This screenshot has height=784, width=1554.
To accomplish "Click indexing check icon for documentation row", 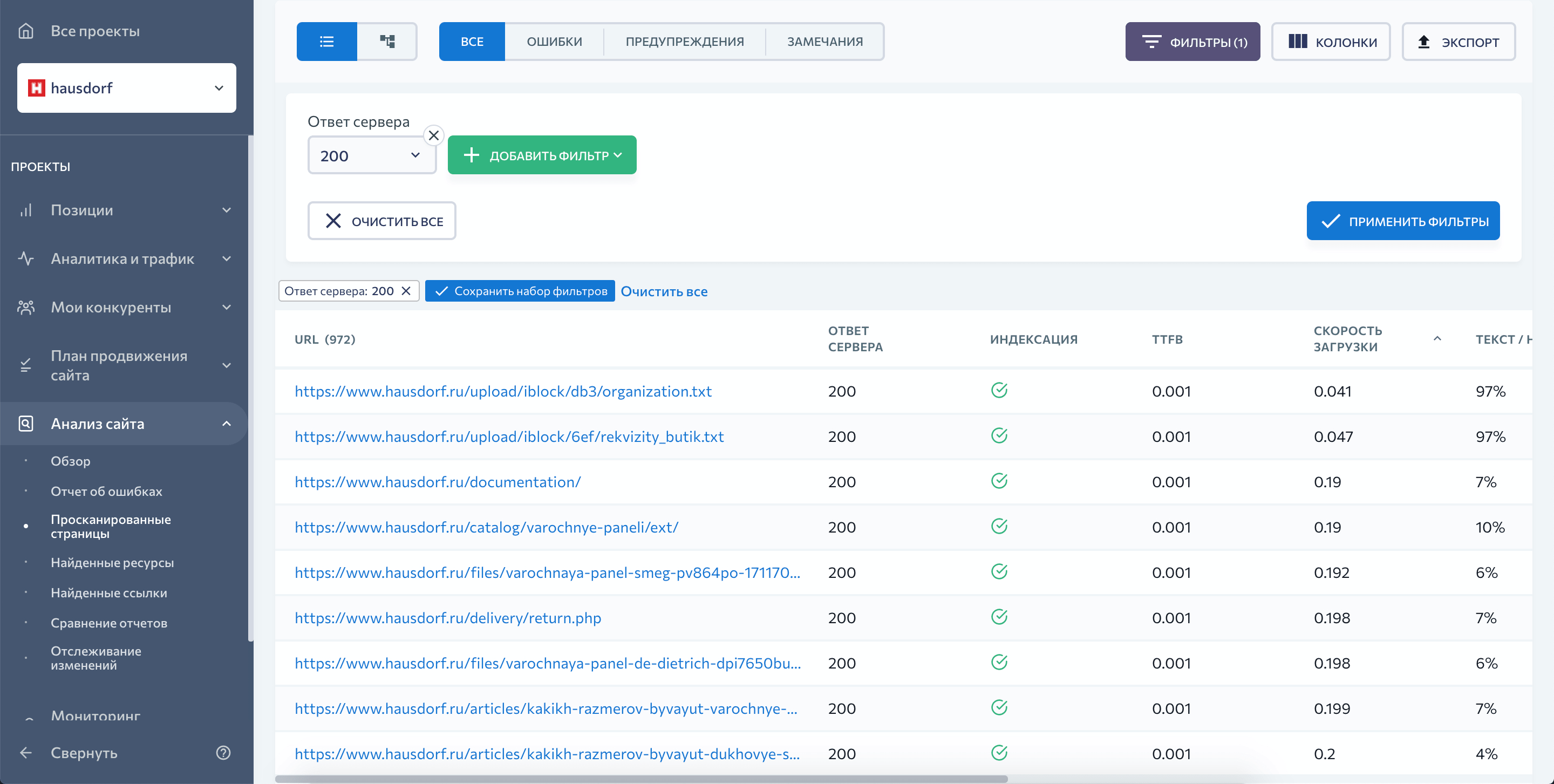I will click(999, 481).
